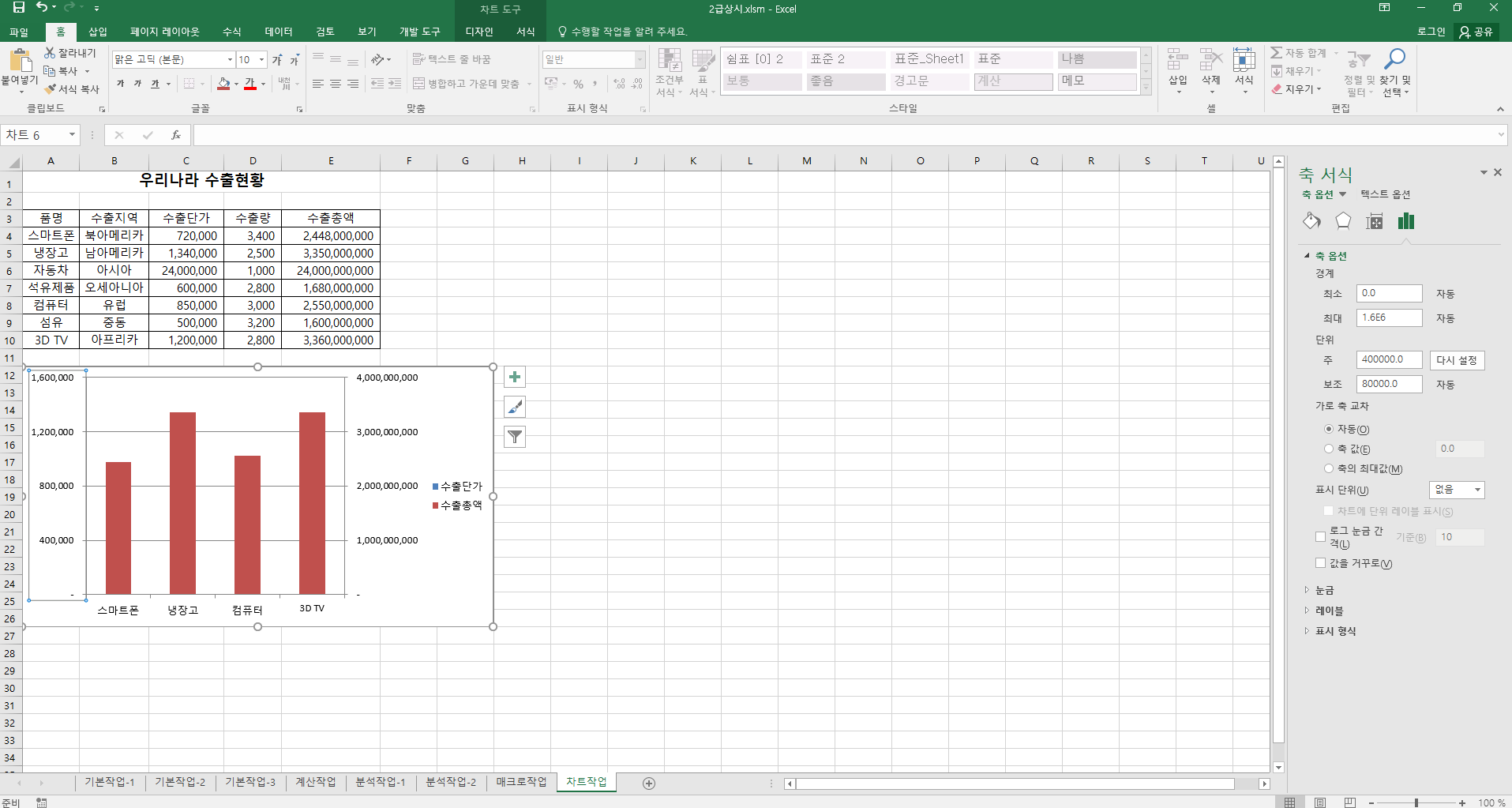The width and height of the screenshot is (1512, 808).
Task: Switch to the 매크로작업 sheet tab
Action: [x=521, y=782]
